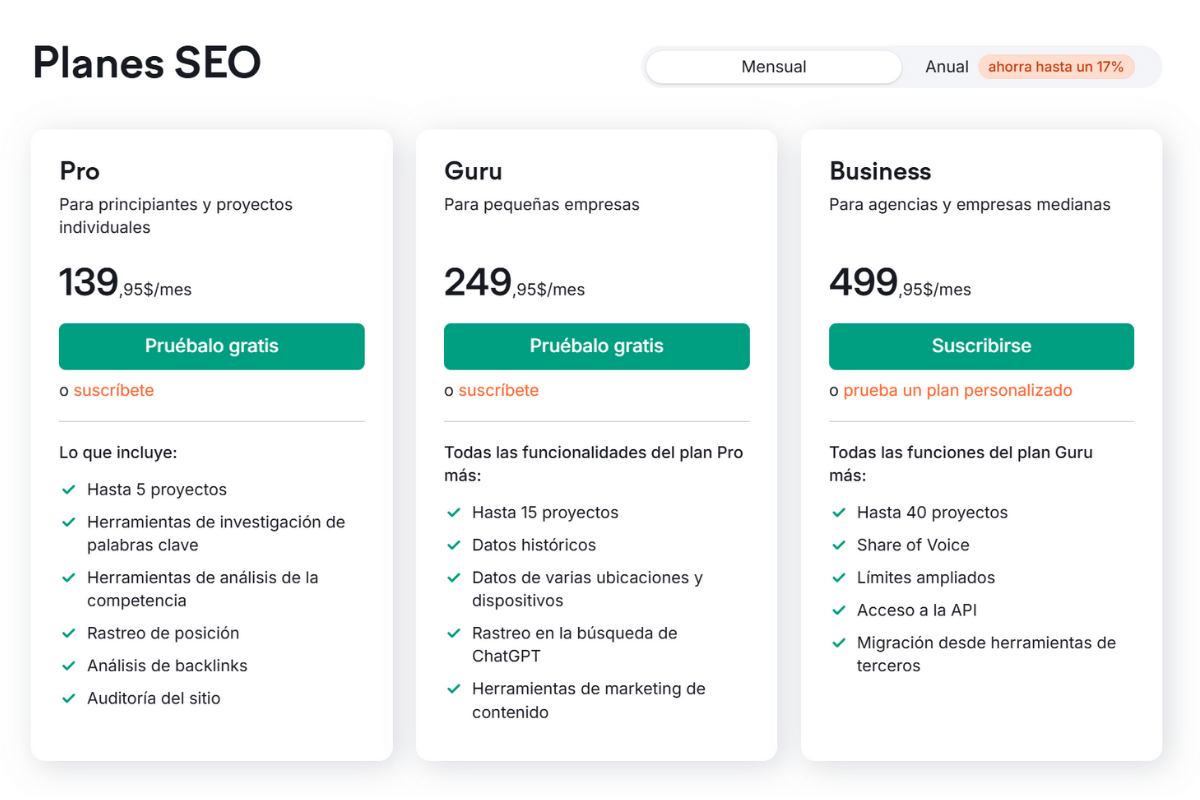The width and height of the screenshot is (1200, 800).
Task: Click checkmark beside Límites ampliados
Action: 839,578
